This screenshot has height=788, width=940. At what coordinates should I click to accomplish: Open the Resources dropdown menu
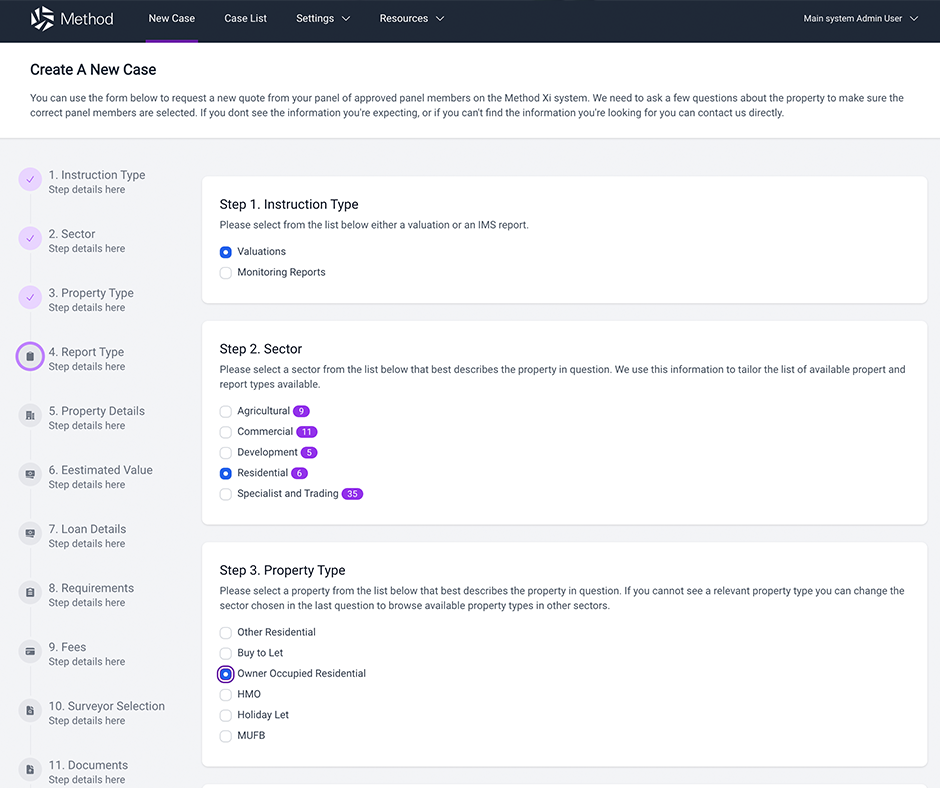[412, 19]
